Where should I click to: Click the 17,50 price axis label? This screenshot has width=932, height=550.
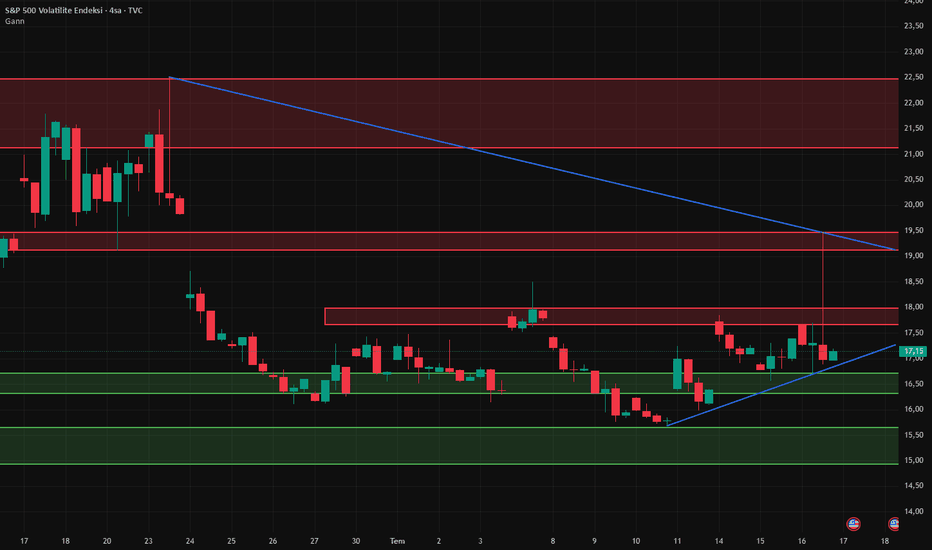tap(914, 332)
